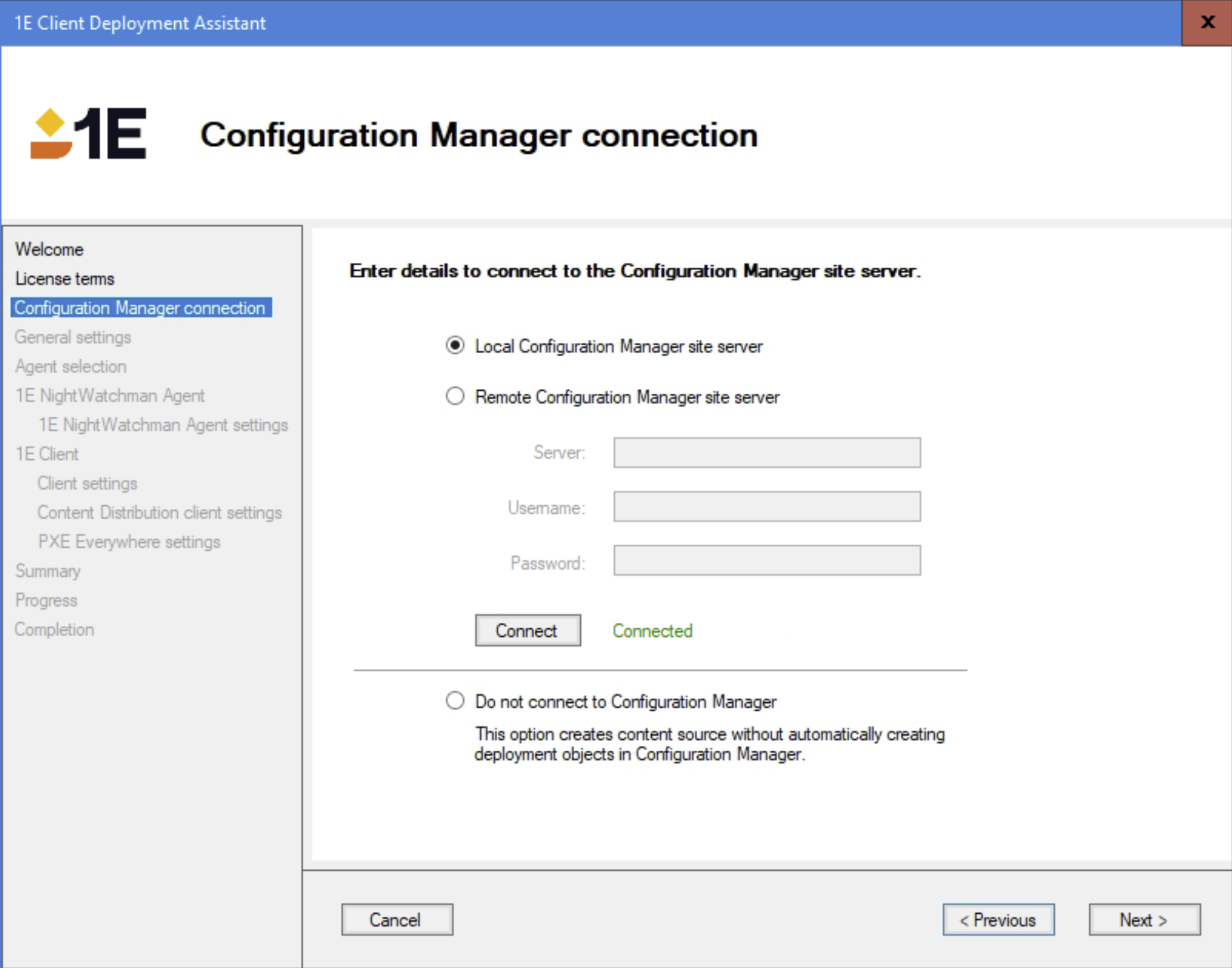The width and height of the screenshot is (1232, 968).
Task: Select the 1E Client step
Action: (47, 454)
